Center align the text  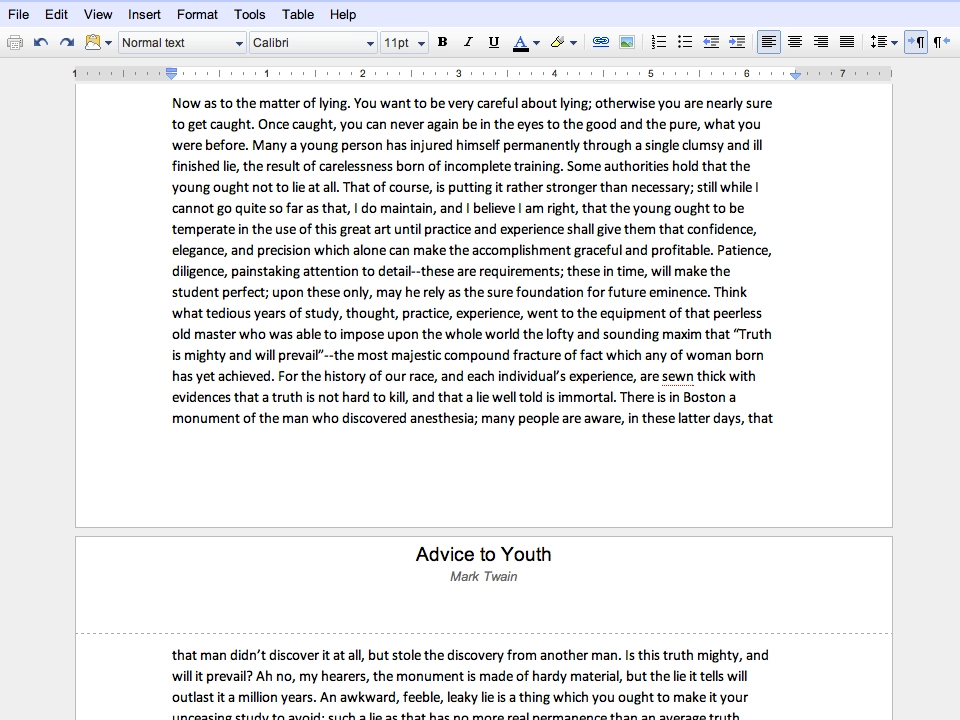795,42
